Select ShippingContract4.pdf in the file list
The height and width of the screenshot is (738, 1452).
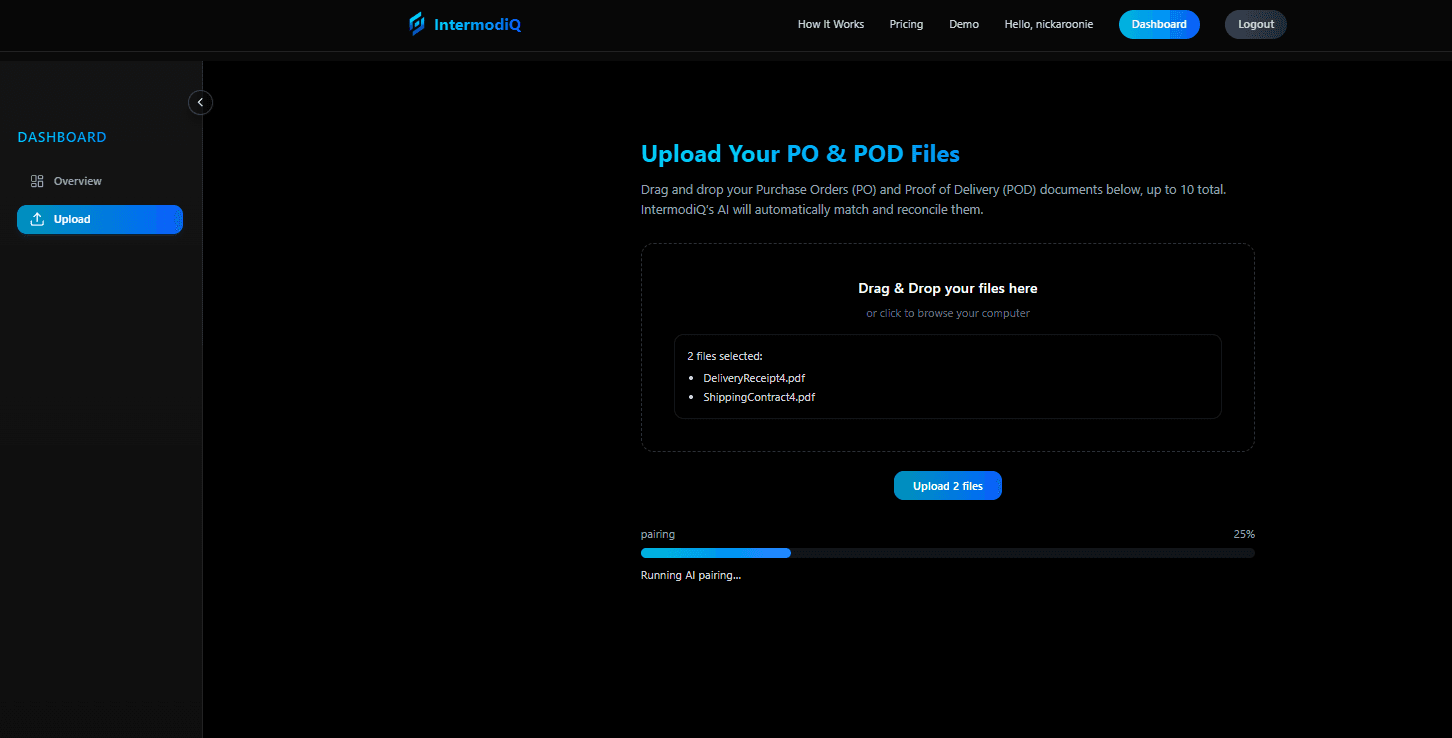(x=759, y=396)
